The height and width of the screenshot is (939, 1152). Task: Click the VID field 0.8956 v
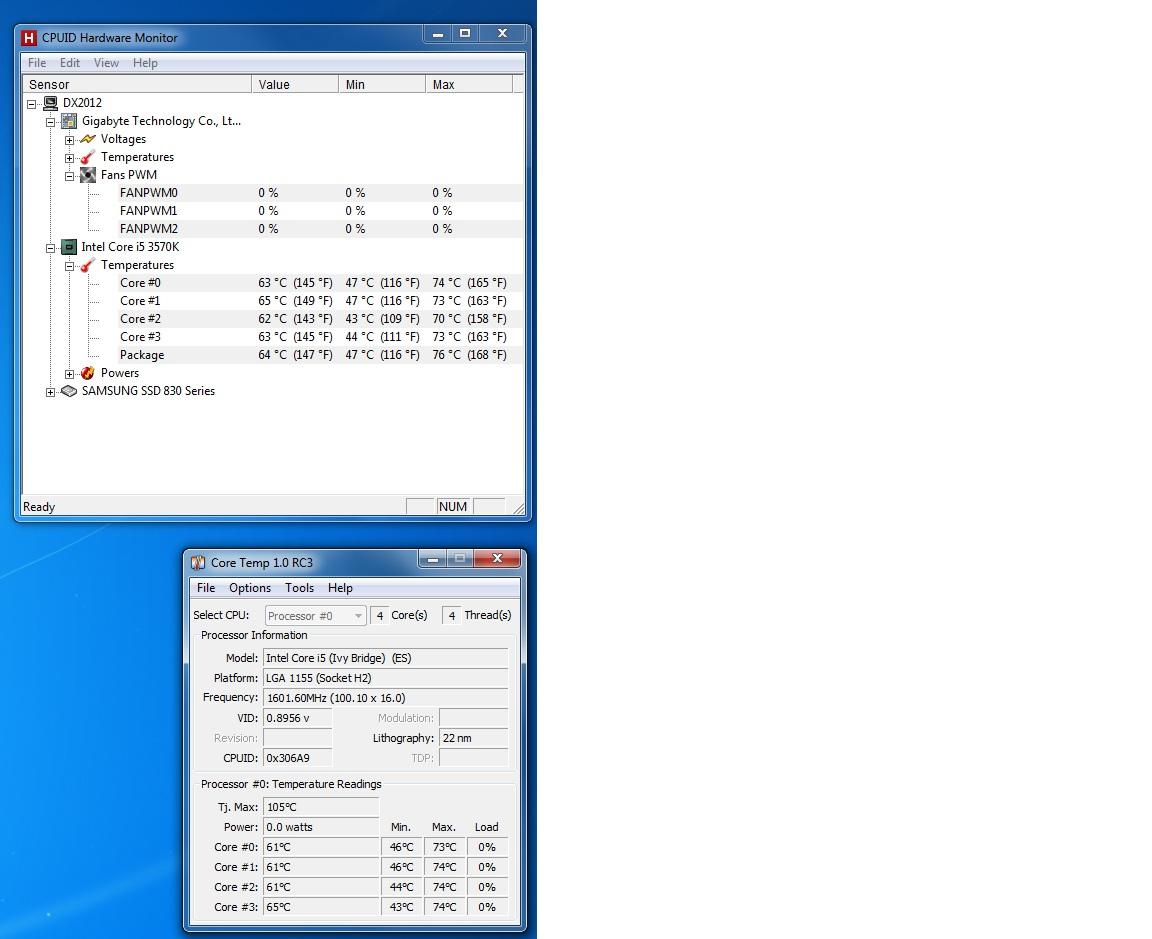[298, 718]
